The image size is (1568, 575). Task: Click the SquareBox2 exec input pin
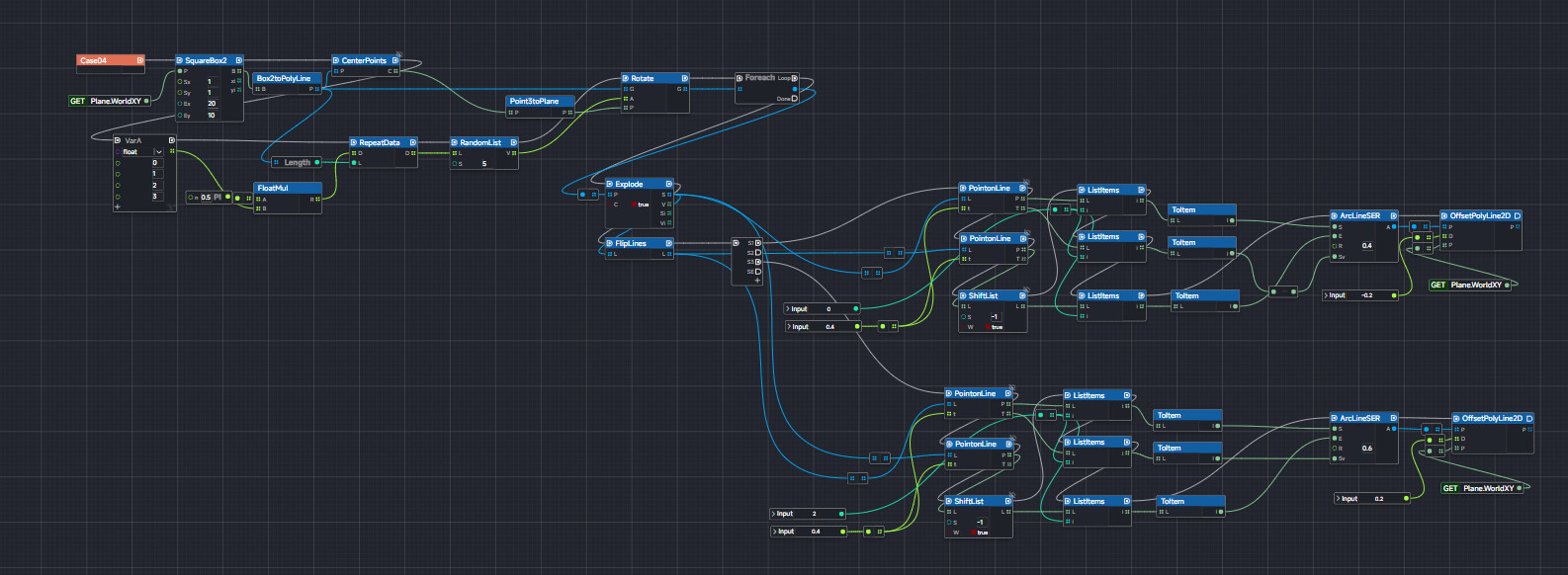pos(179,60)
